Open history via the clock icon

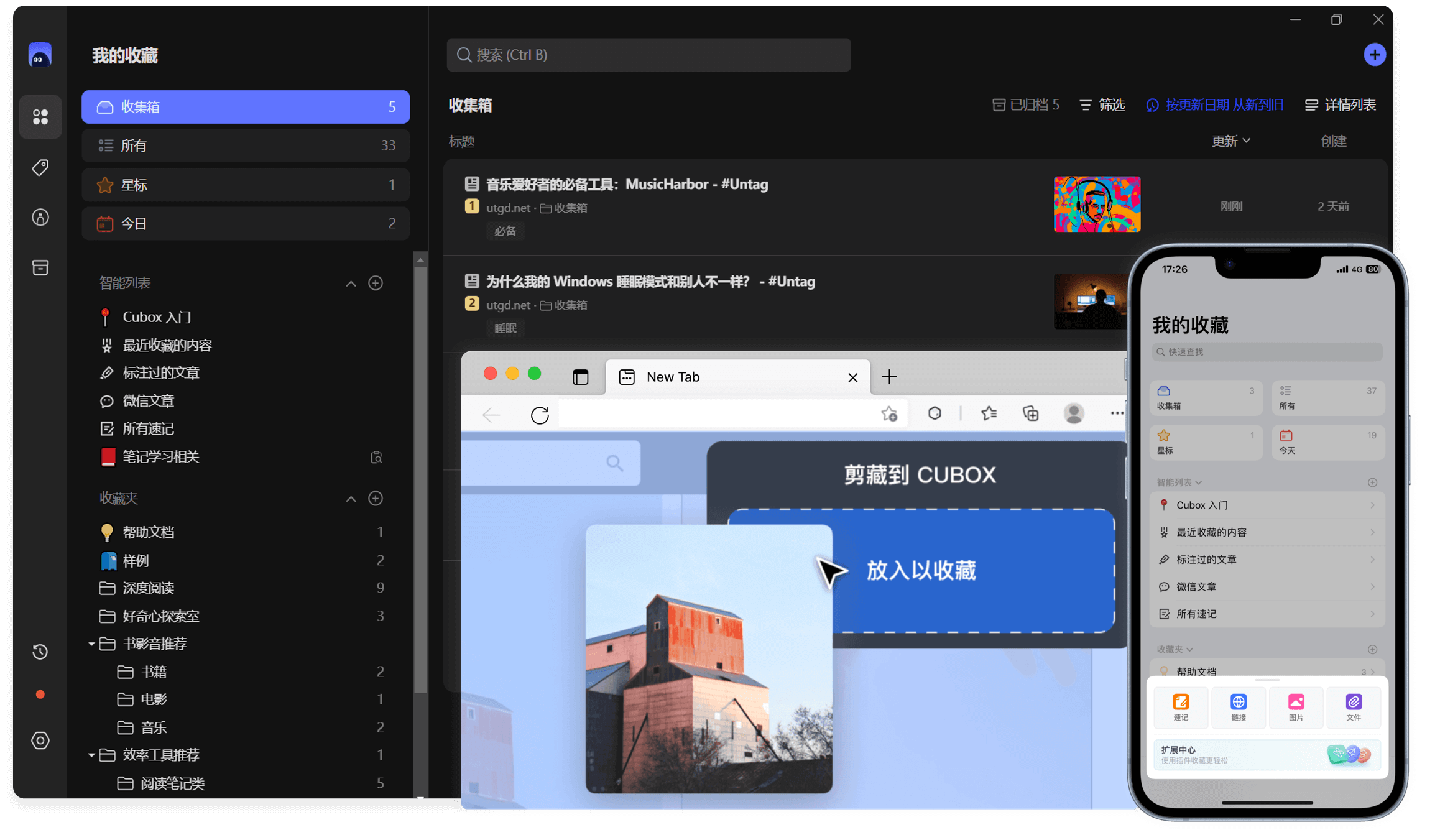40,652
